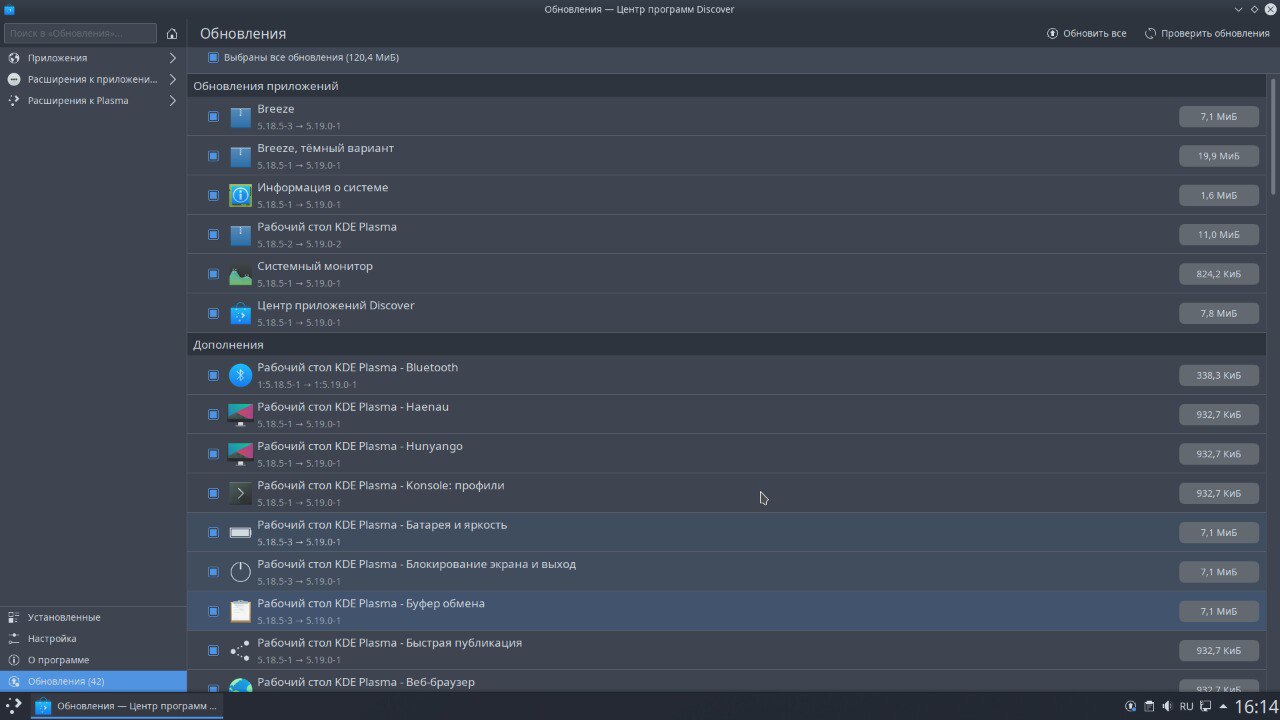Image resolution: width=1280 pixels, height=720 pixels.
Task: Click the Breeze package icon
Action: click(240, 117)
